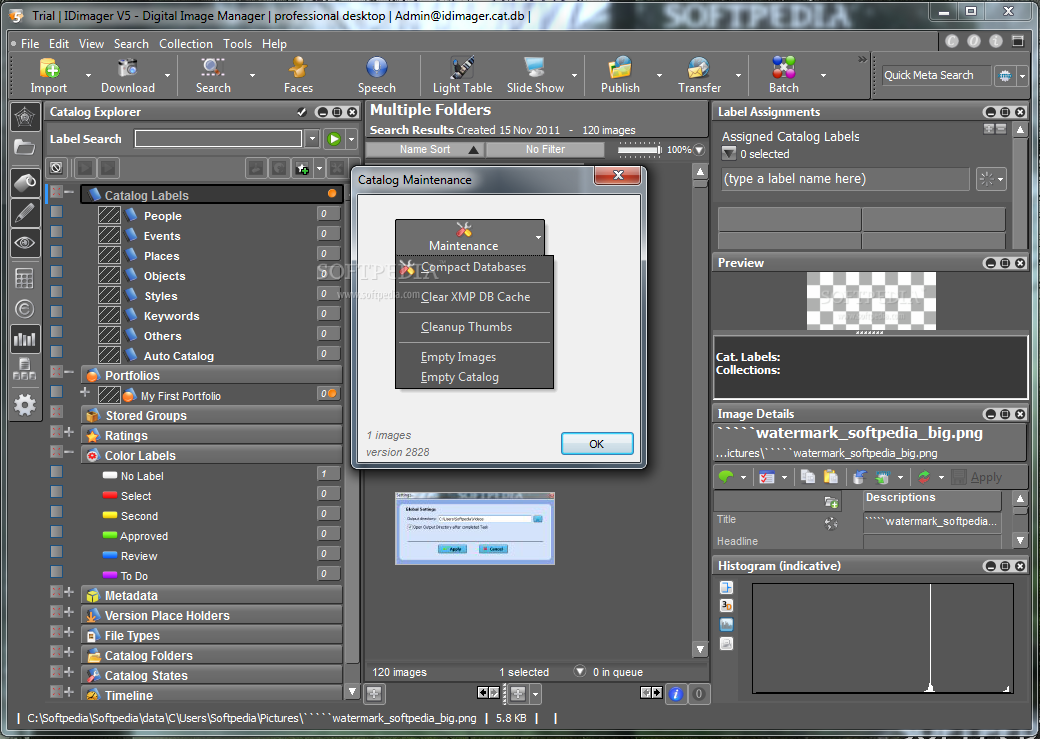1040x739 pixels.
Task: Check the Places label checkbox
Action: [x=57, y=251]
